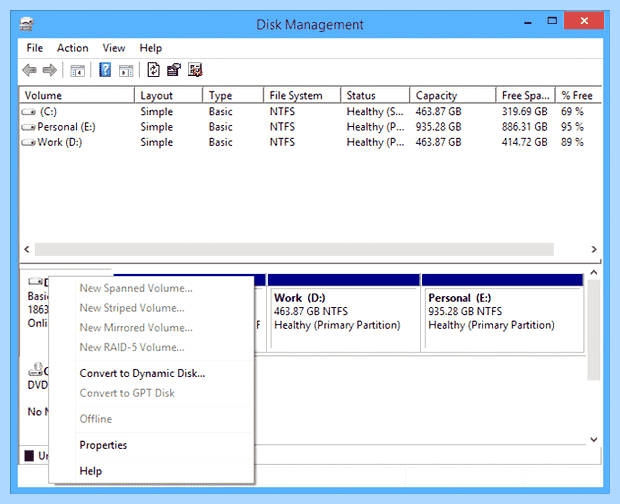The height and width of the screenshot is (504, 620).
Task: Sort by the File System column header
Action: (x=302, y=95)
